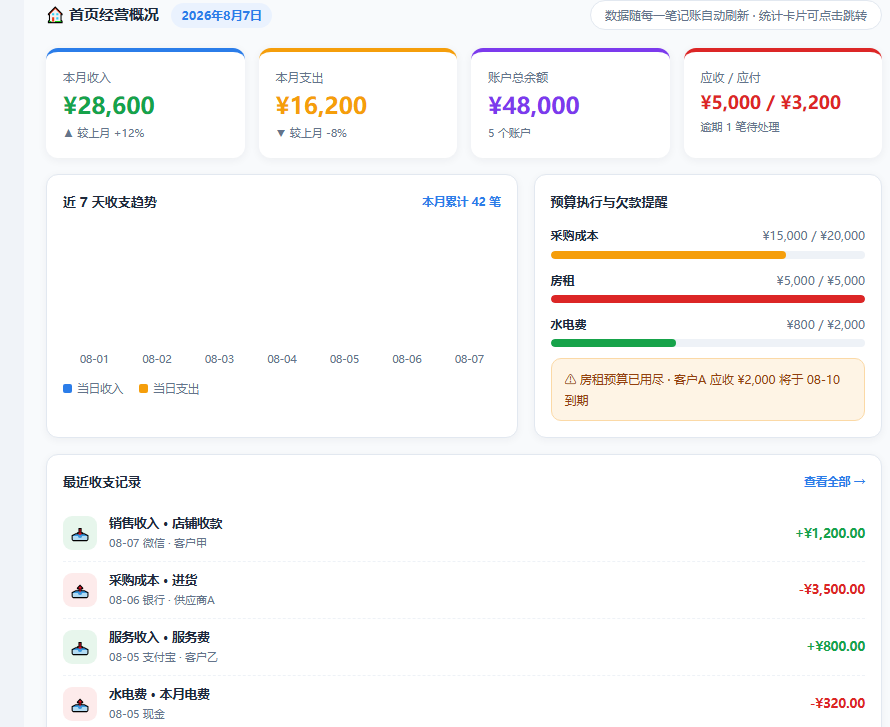The height and width of the screenshot is (727, 890).
Task: Click the ¥15,000 / ¥20,000 budget value
Action: [x=813, y=236]
